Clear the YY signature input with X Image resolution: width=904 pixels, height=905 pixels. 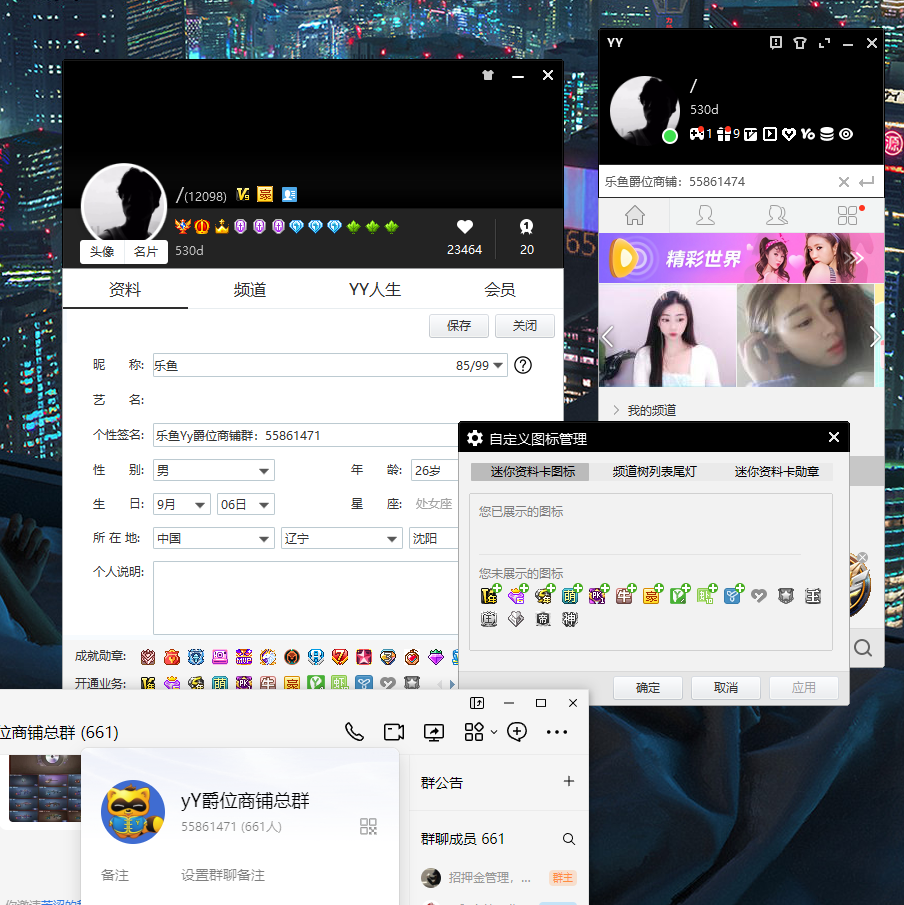tap(843, 182)
